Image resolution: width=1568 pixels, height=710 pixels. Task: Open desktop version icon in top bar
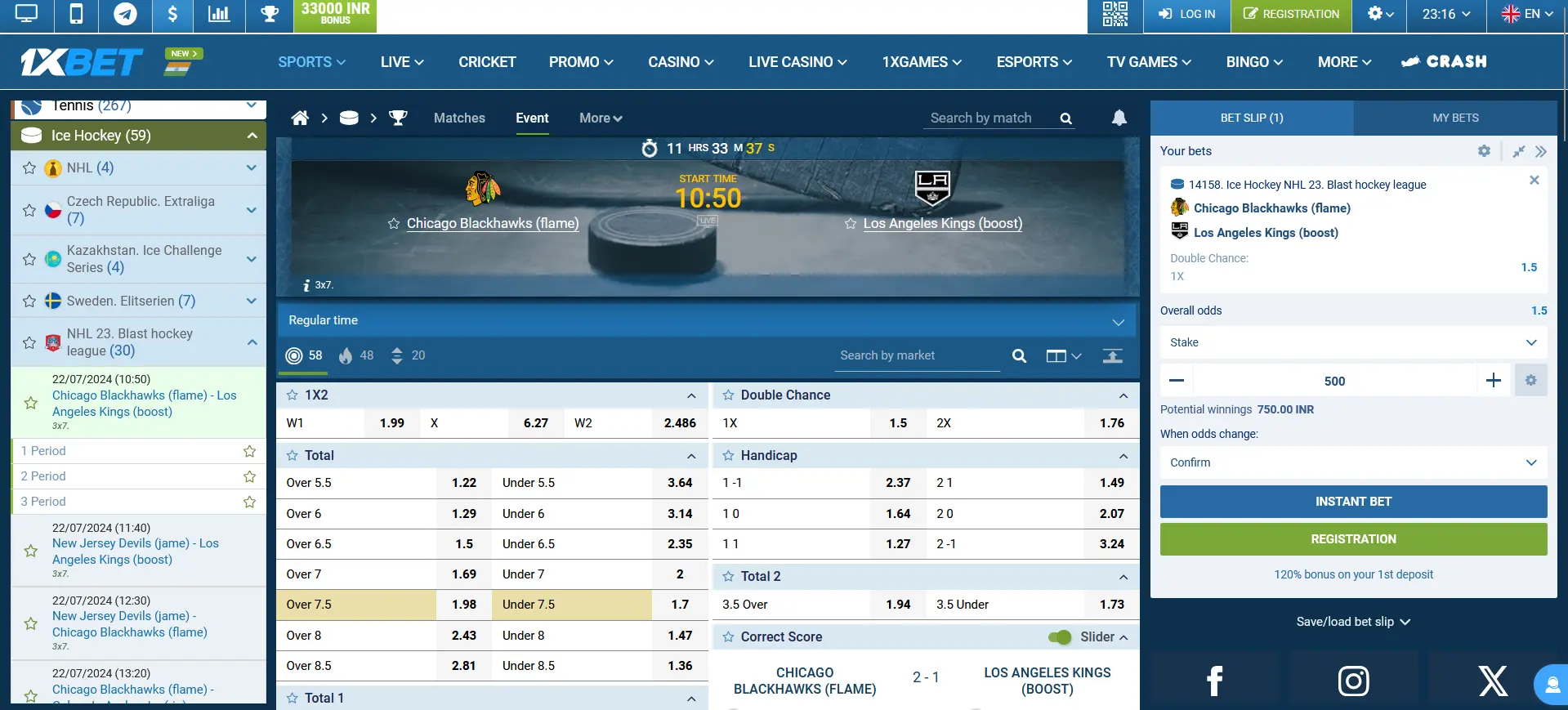pyautogui.click(x=26, y=14)
